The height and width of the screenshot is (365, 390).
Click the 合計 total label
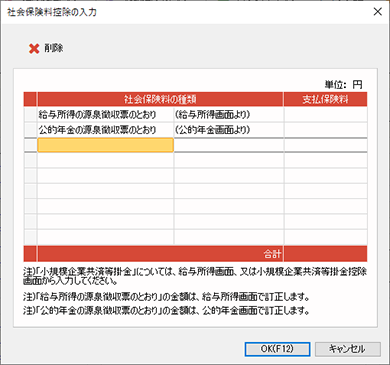[x=272, y=254]
